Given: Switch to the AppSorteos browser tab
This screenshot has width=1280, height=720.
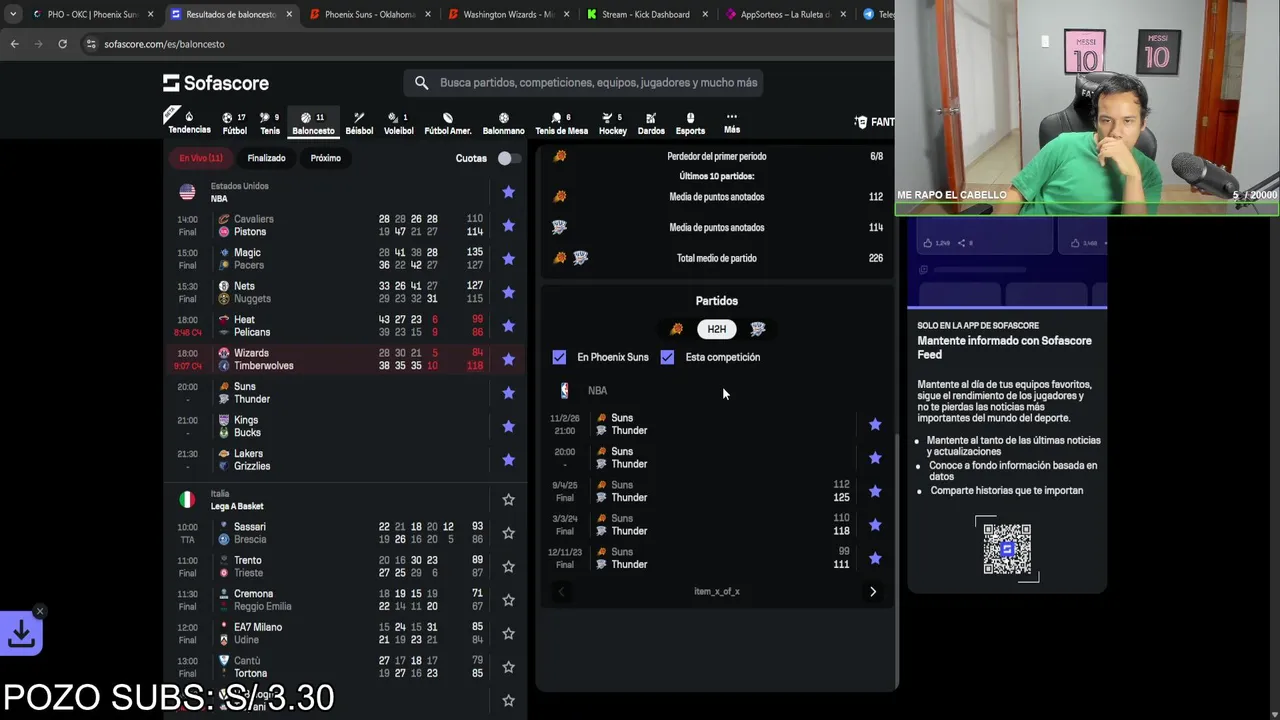Looking at the screenshot, I should (787, 15).
